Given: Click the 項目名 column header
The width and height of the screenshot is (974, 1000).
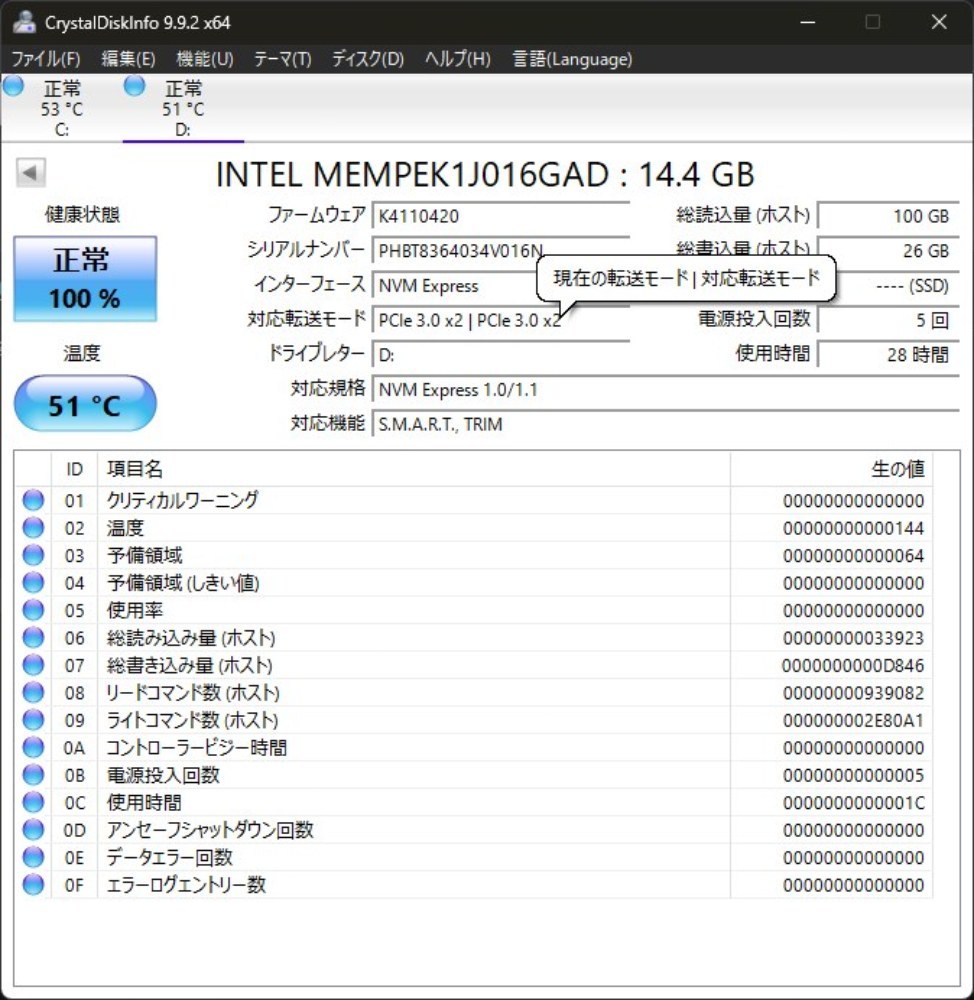Looking at the screenshot, I should [414, 469].
